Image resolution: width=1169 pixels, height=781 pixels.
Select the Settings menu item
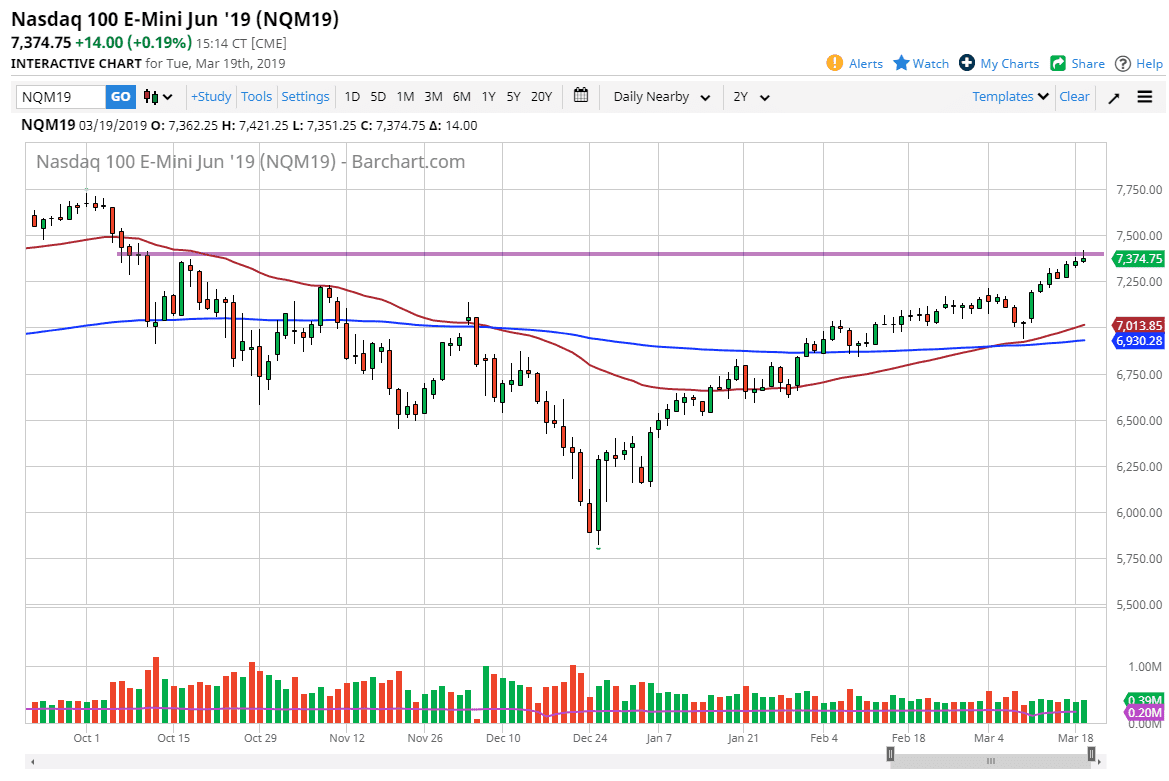[x=305, y=97]
